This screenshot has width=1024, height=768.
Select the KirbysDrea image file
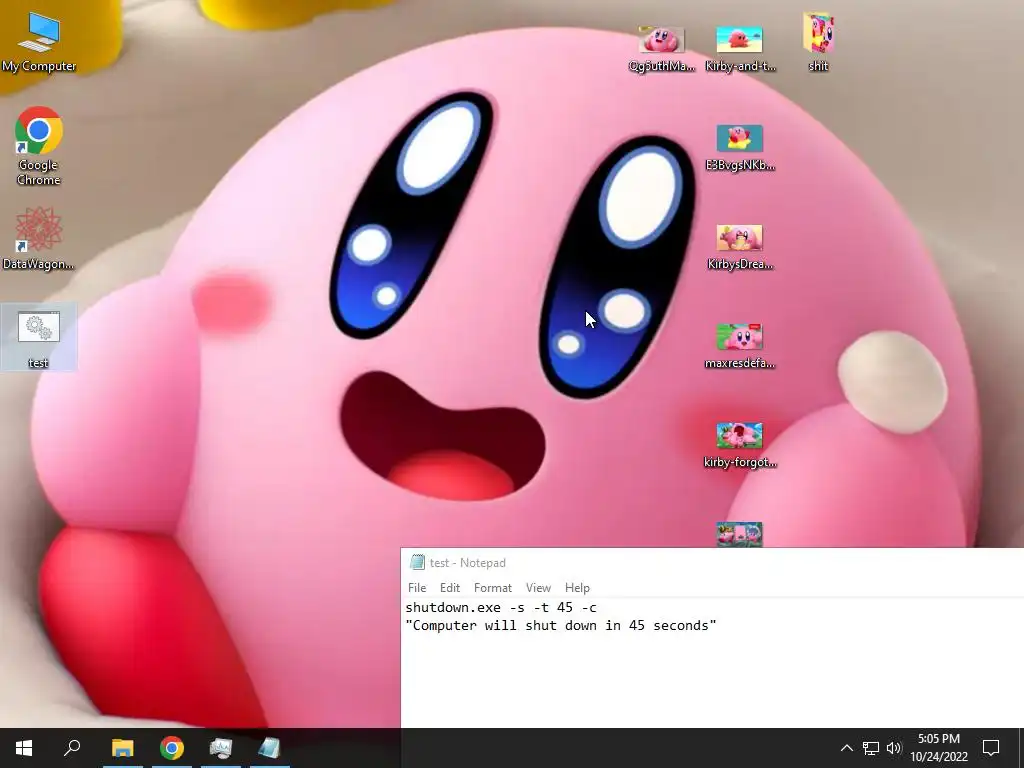(740, 248)
